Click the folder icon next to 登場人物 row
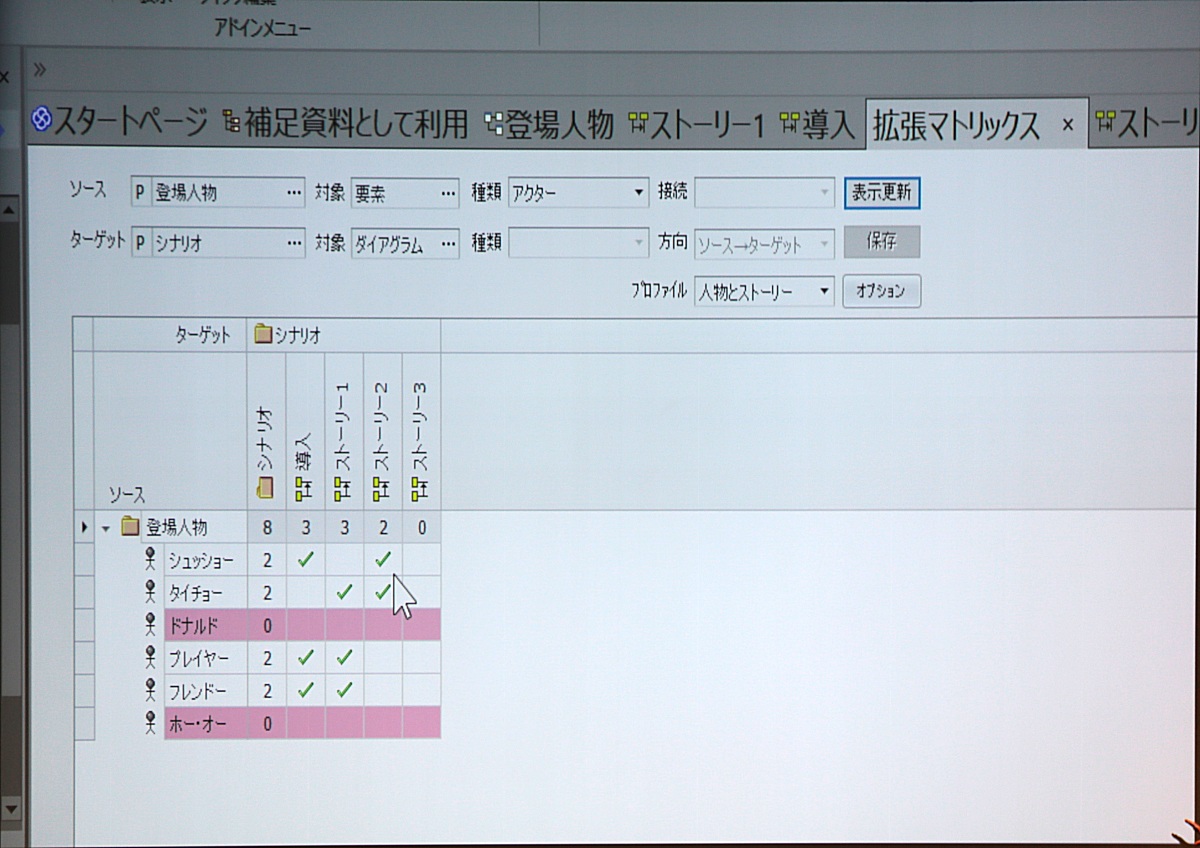1200x848 pixels. (x=129, y=526)
